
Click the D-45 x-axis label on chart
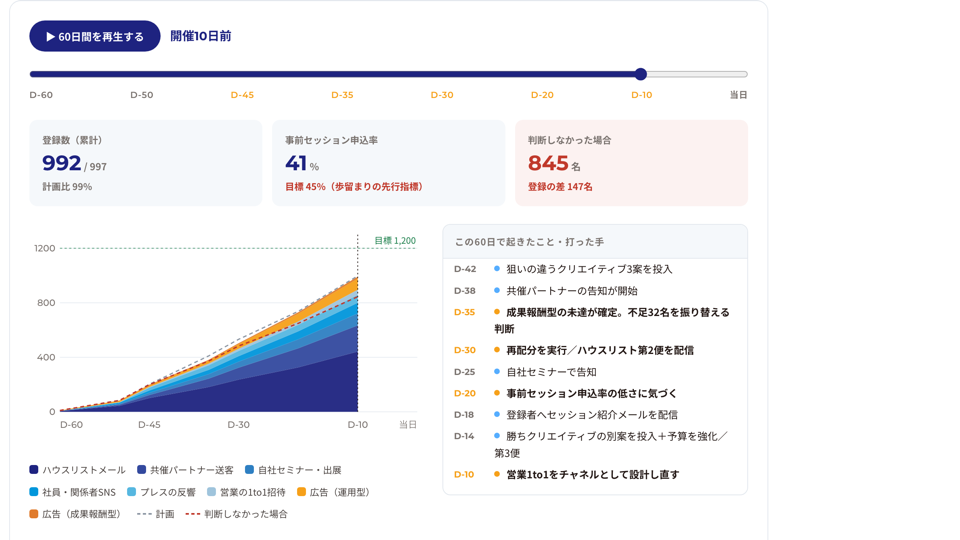pos(149,424)
